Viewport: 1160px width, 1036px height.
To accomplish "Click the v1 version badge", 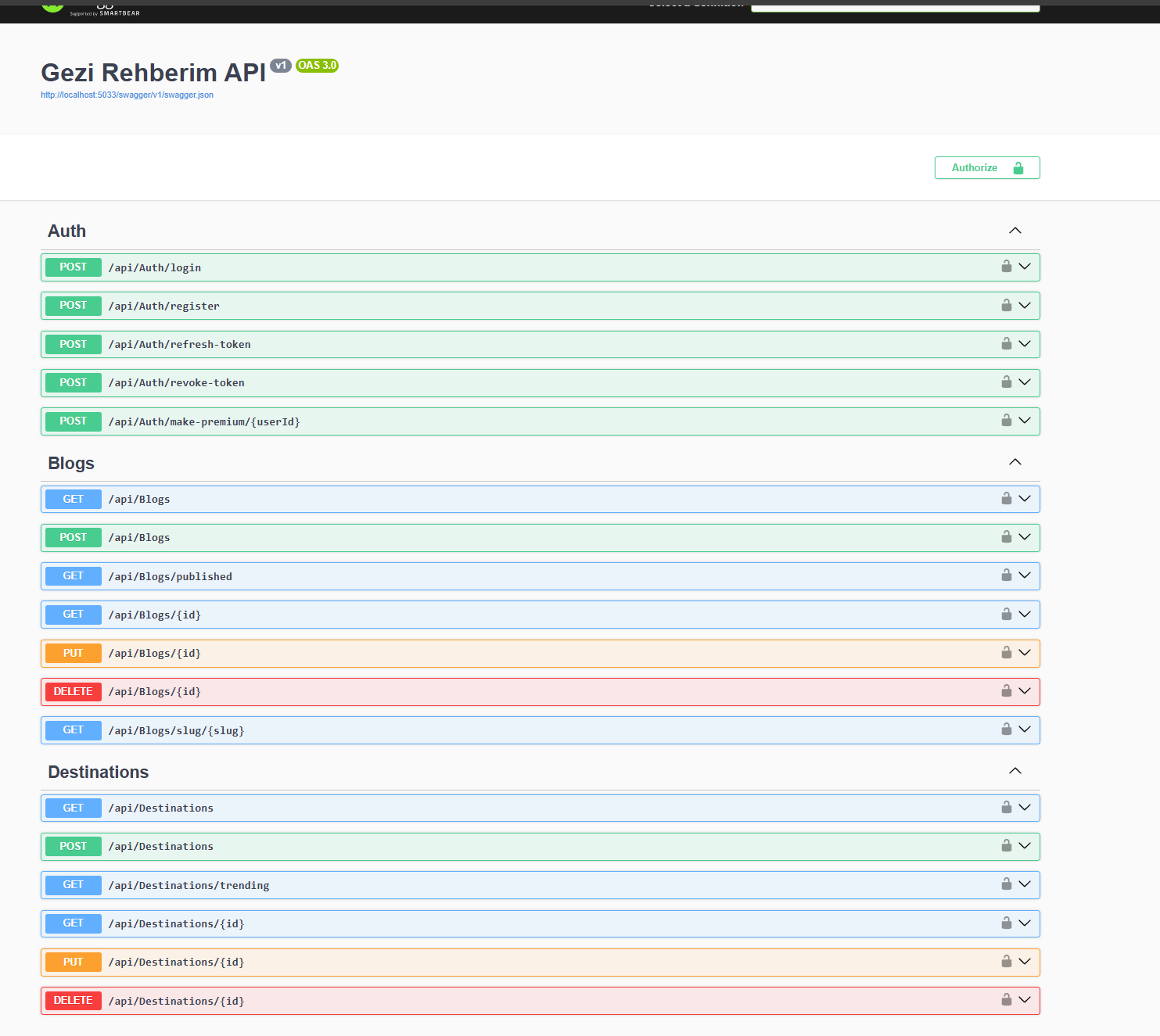I will 281,66.
